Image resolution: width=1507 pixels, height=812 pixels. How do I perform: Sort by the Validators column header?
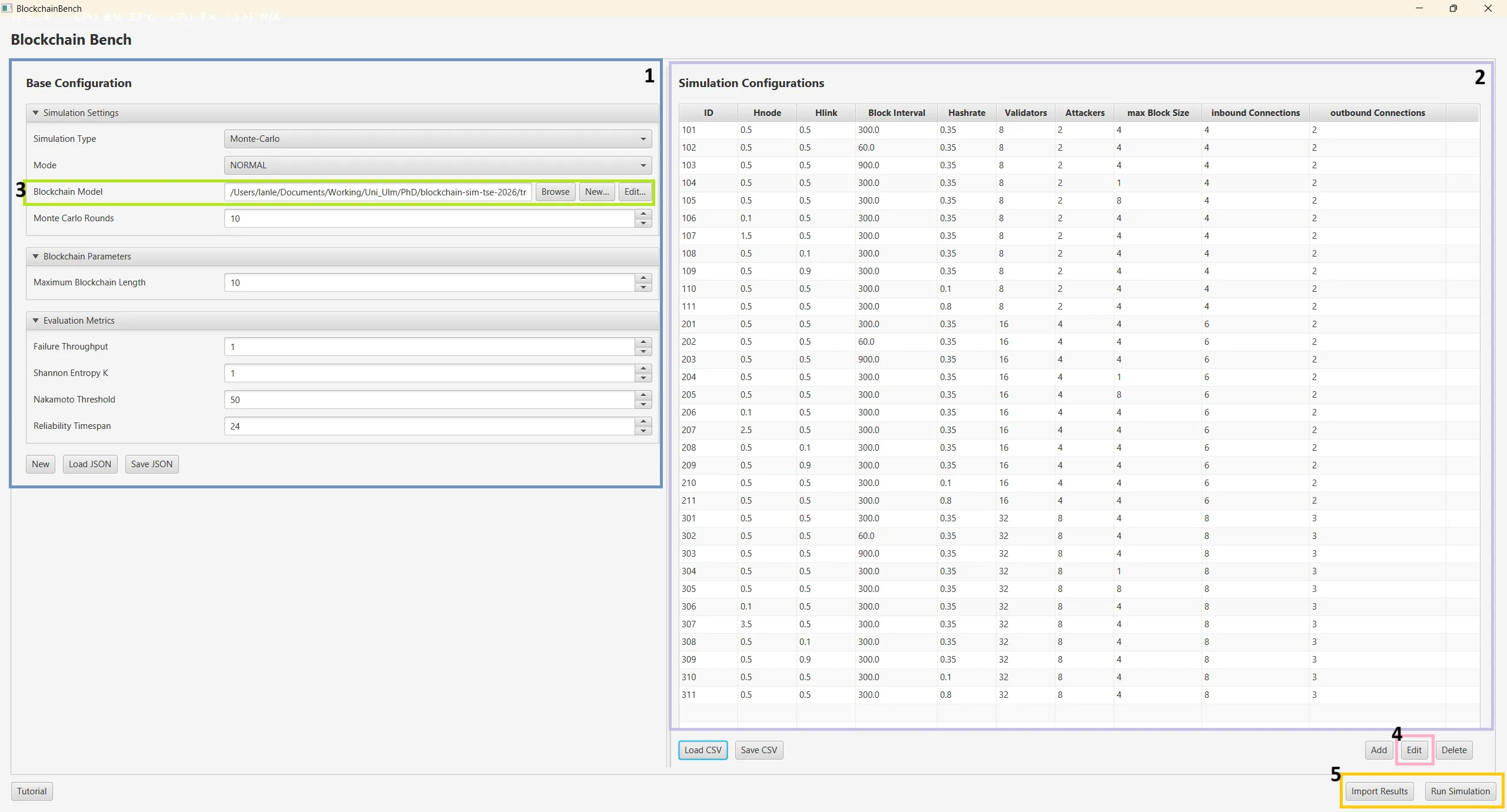click(x=1025, y=113)
